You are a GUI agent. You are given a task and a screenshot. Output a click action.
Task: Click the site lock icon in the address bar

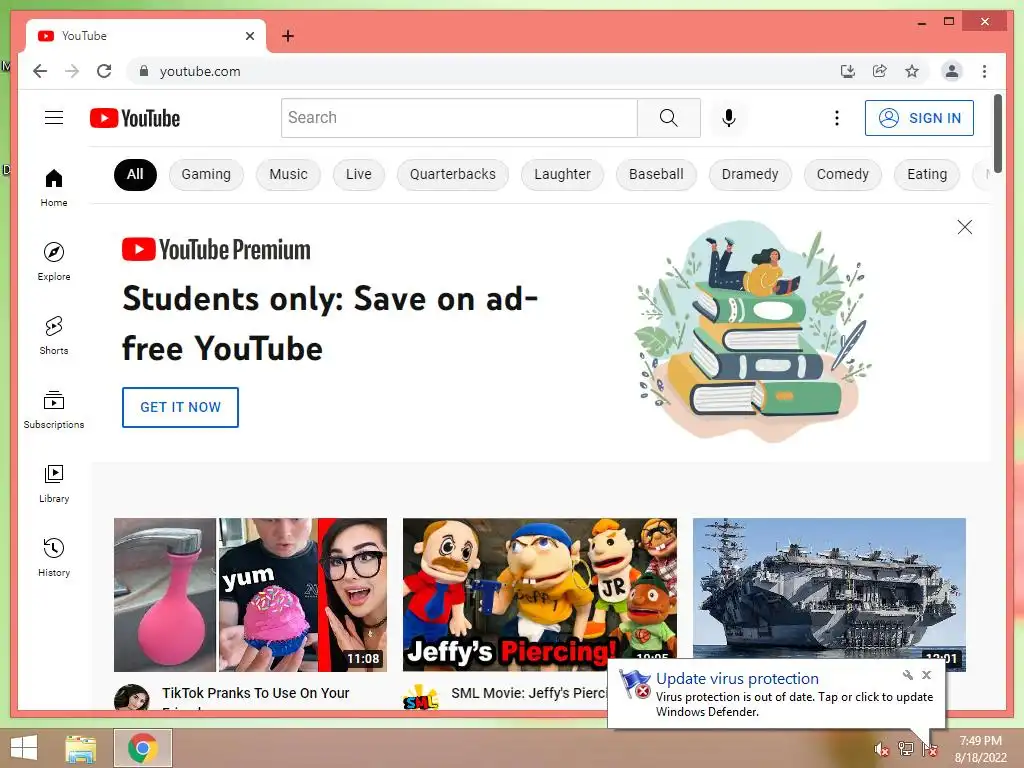click(x=144, y=71)
